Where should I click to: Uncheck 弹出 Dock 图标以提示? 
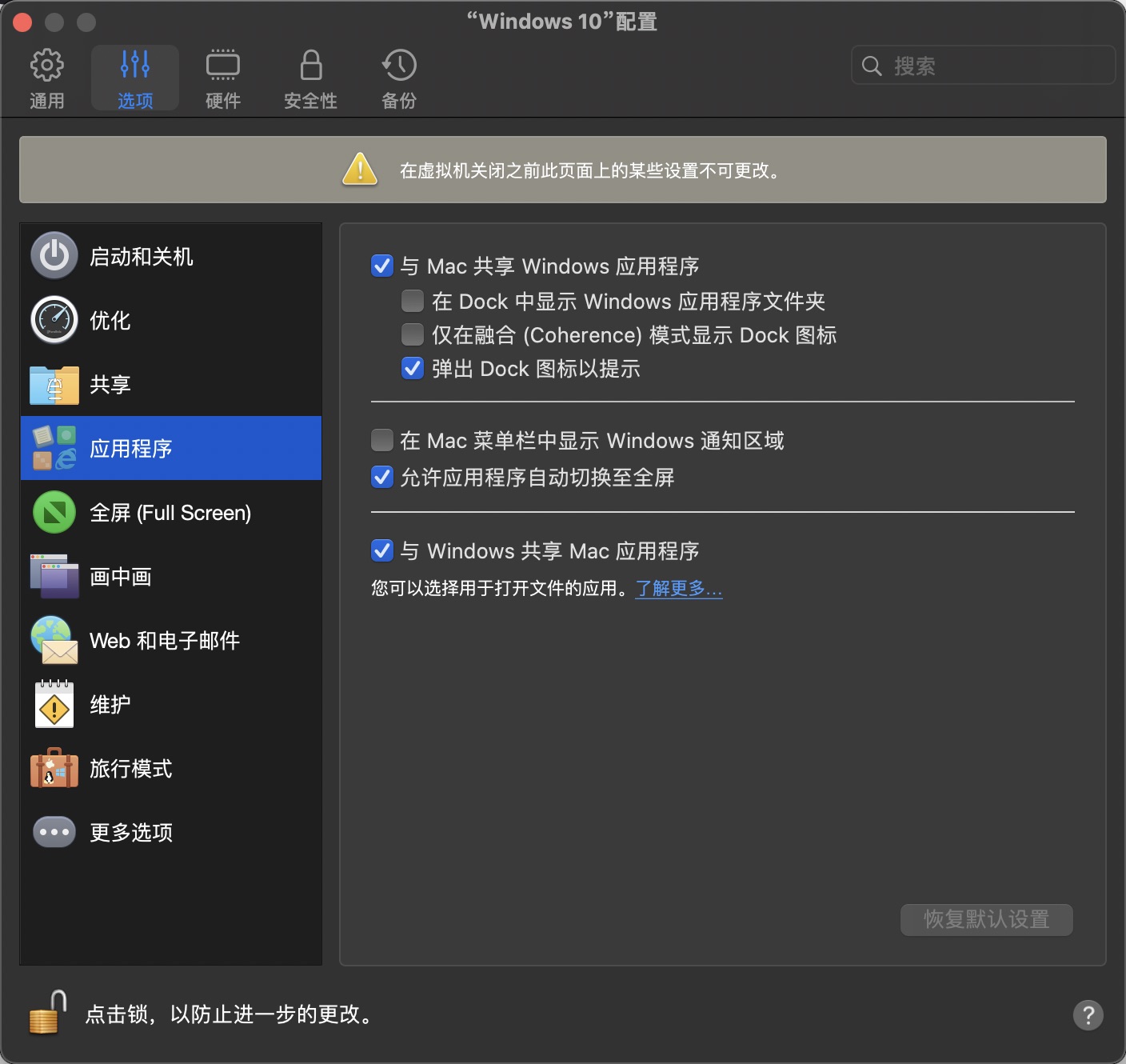[x=413, y=368]
